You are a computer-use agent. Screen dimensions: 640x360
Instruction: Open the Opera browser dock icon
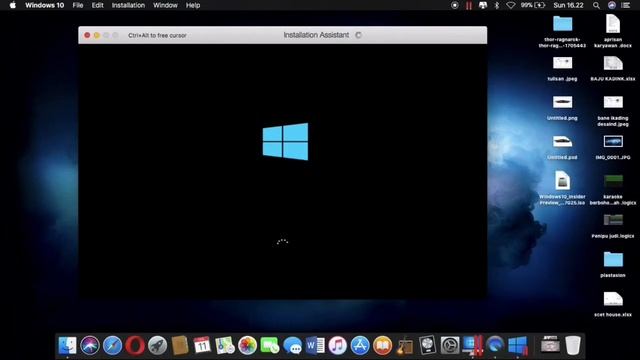click(x=135, y=345)
